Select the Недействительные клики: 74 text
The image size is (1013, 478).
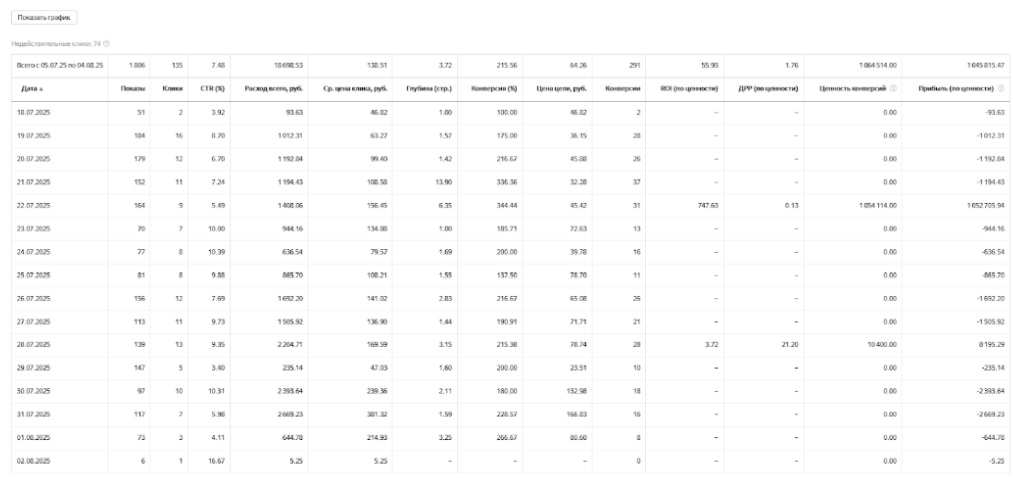pos(56,43)
